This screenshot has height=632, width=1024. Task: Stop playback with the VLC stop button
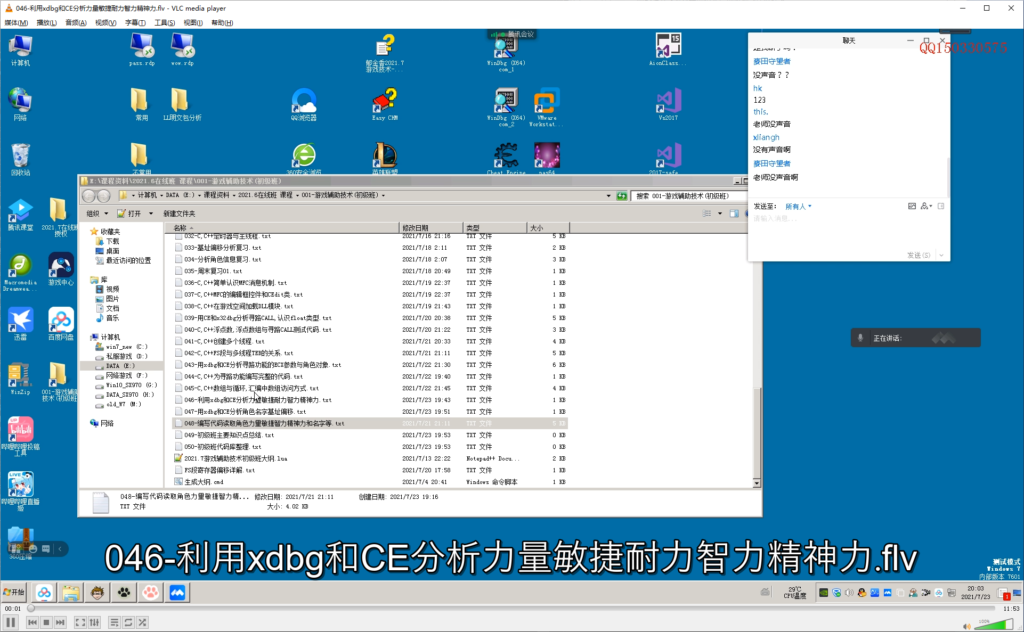(46, 622)
